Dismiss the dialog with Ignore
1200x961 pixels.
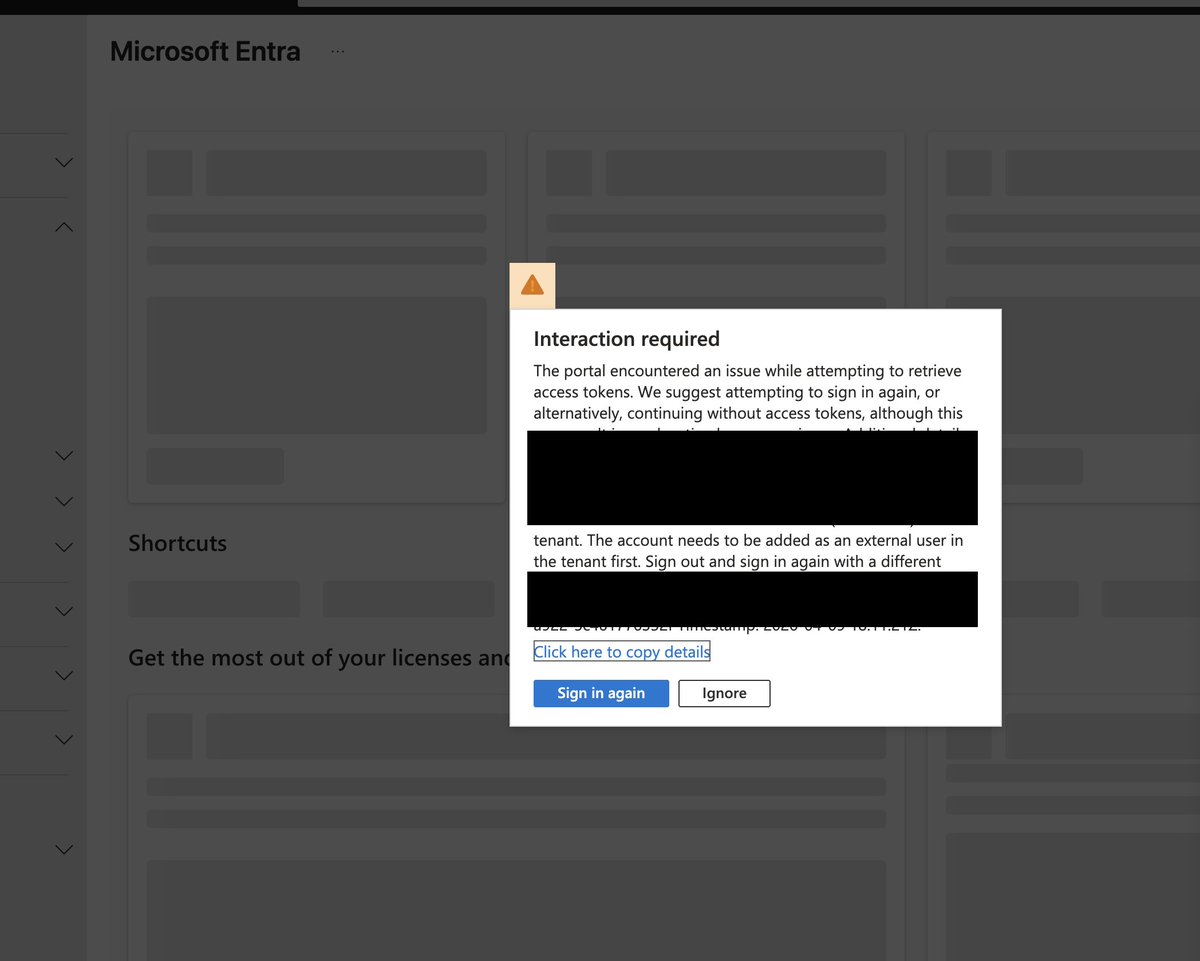point(724,693)
